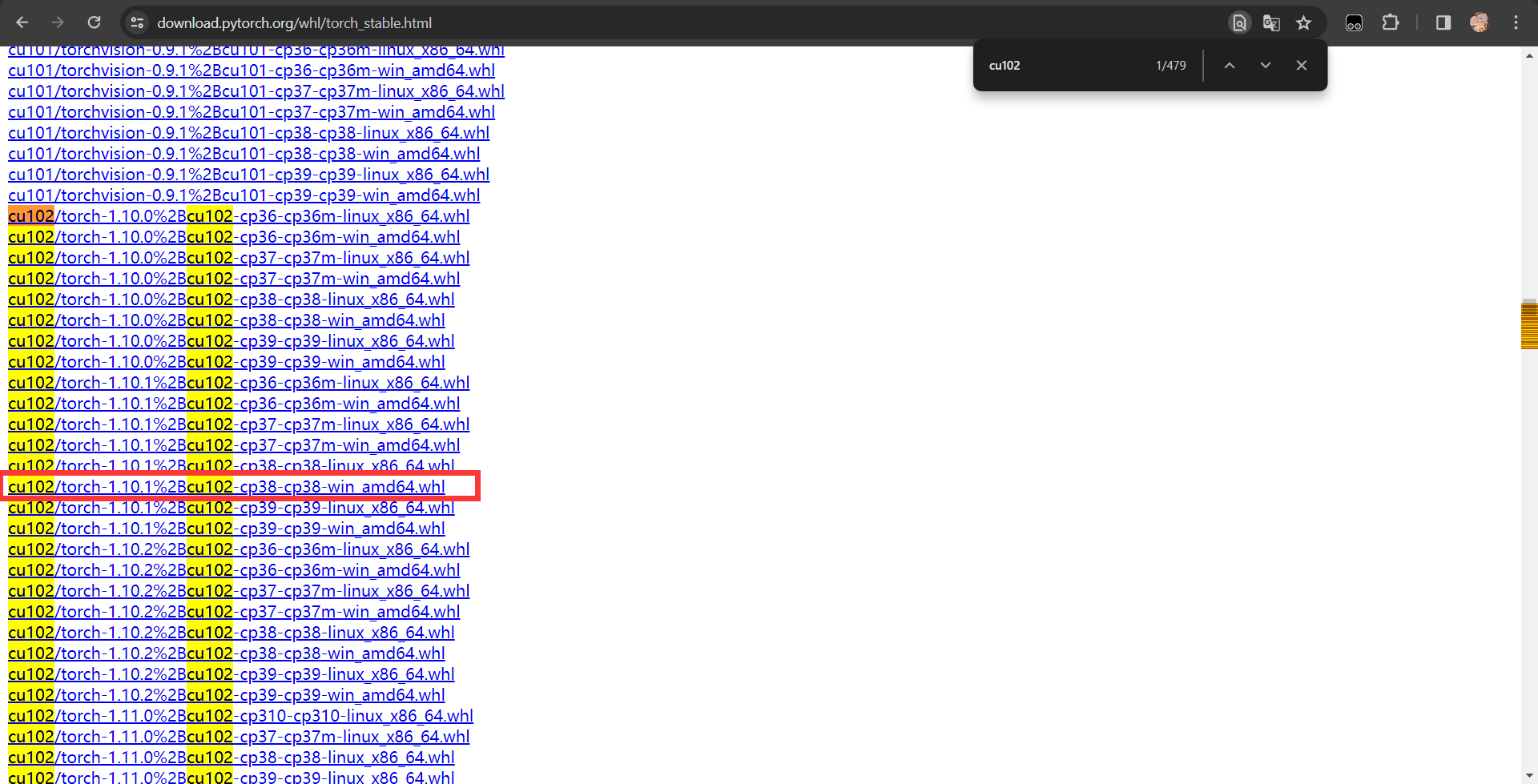This screenshot has height=784, width=1538.
Task: Jump to previous cu102 match
Action: [x=1229, y=66]
